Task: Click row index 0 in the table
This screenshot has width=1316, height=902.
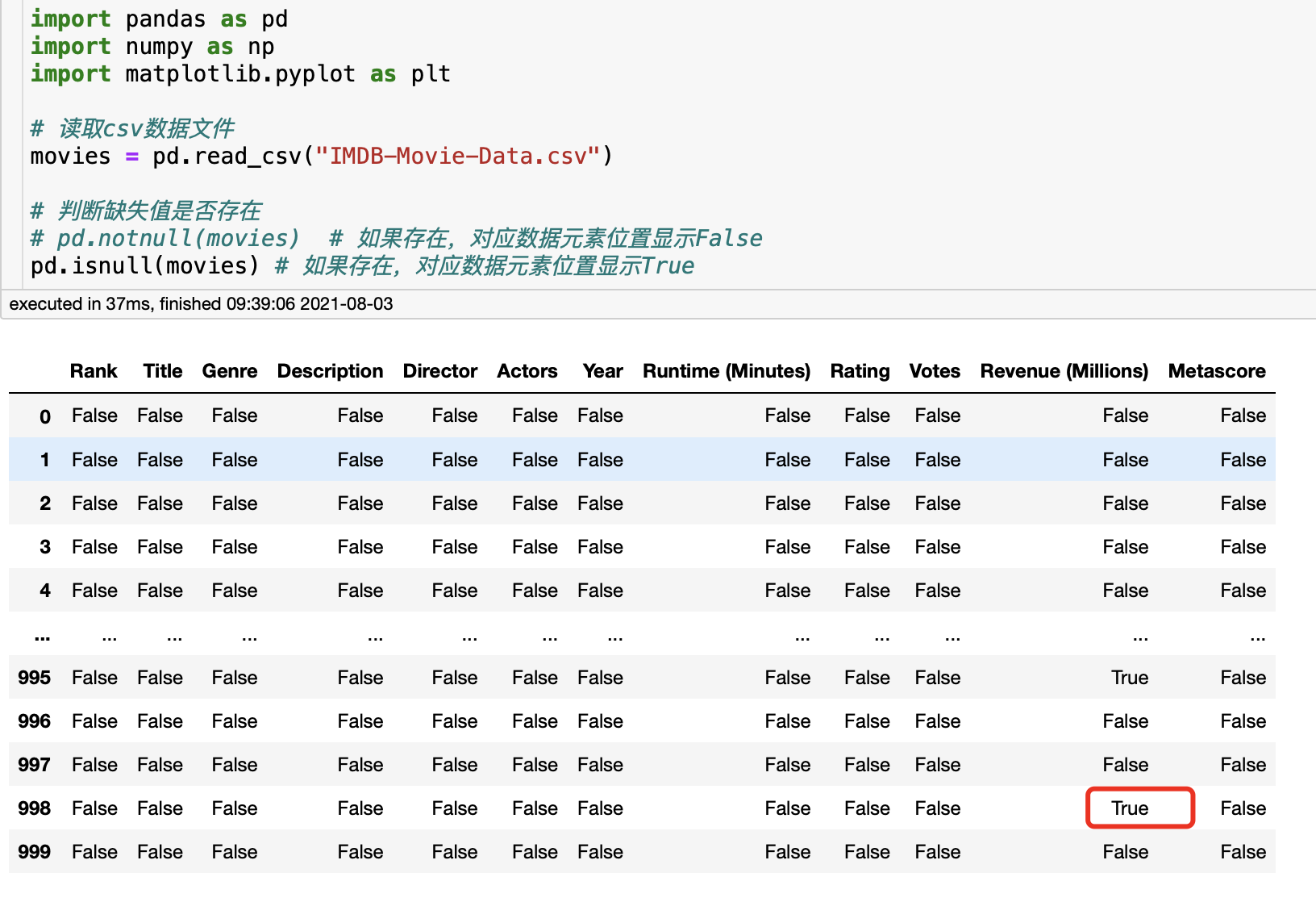Action: [45, 416]
